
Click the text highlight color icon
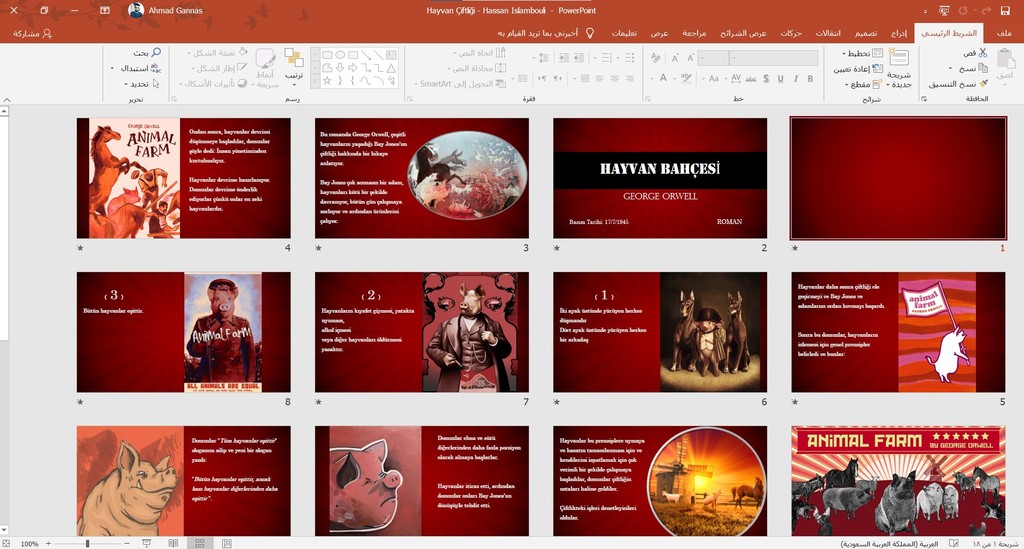click(686, 78)
